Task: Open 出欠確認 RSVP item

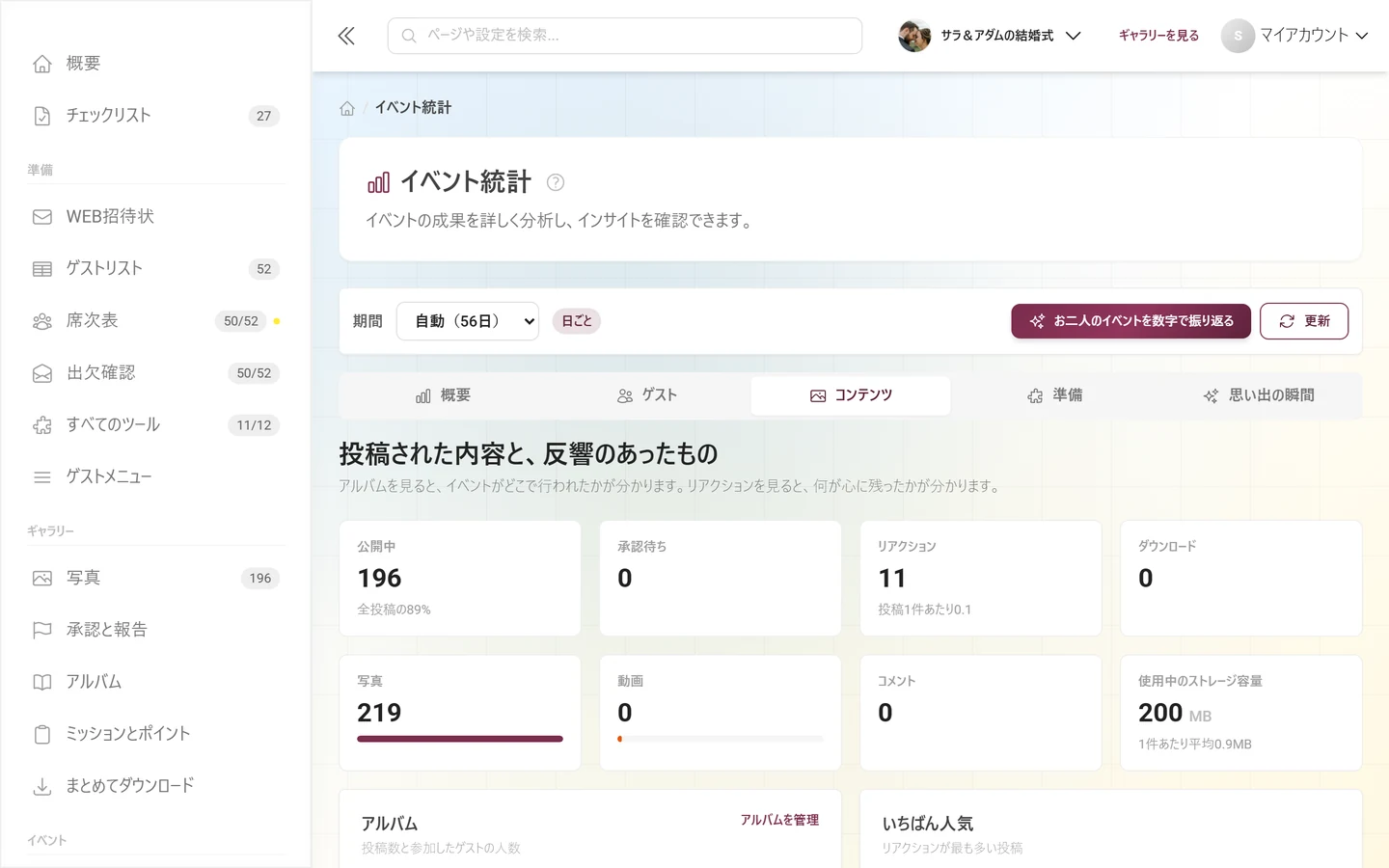Action: click(x=155, y=373)
